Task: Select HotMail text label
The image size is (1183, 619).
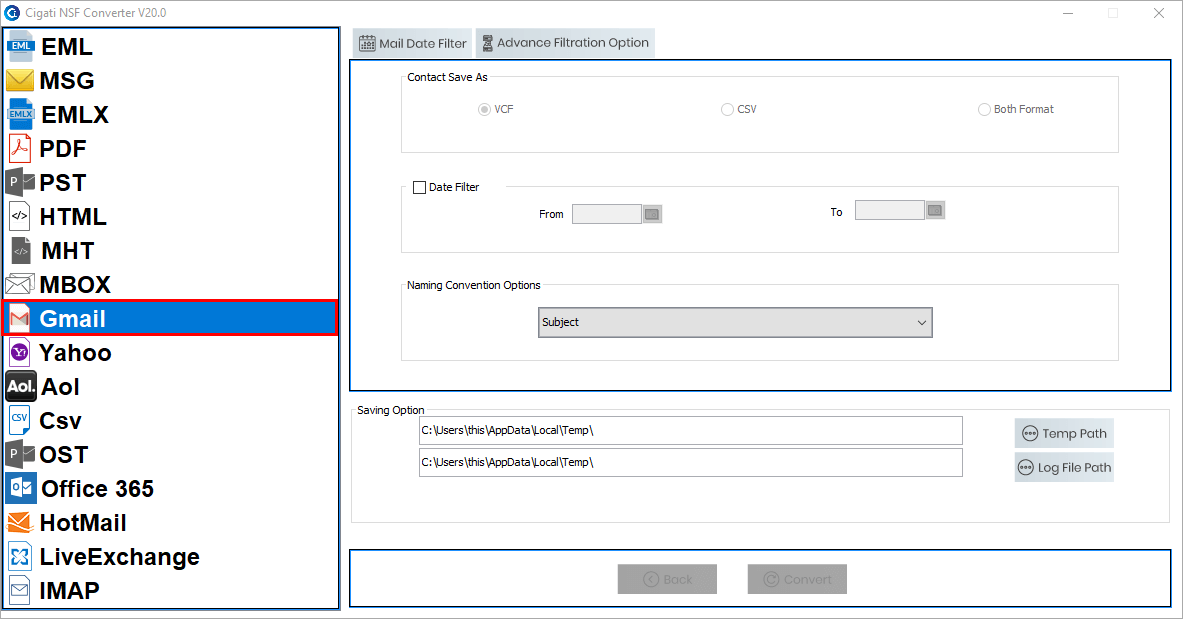Action: (83, 522)
